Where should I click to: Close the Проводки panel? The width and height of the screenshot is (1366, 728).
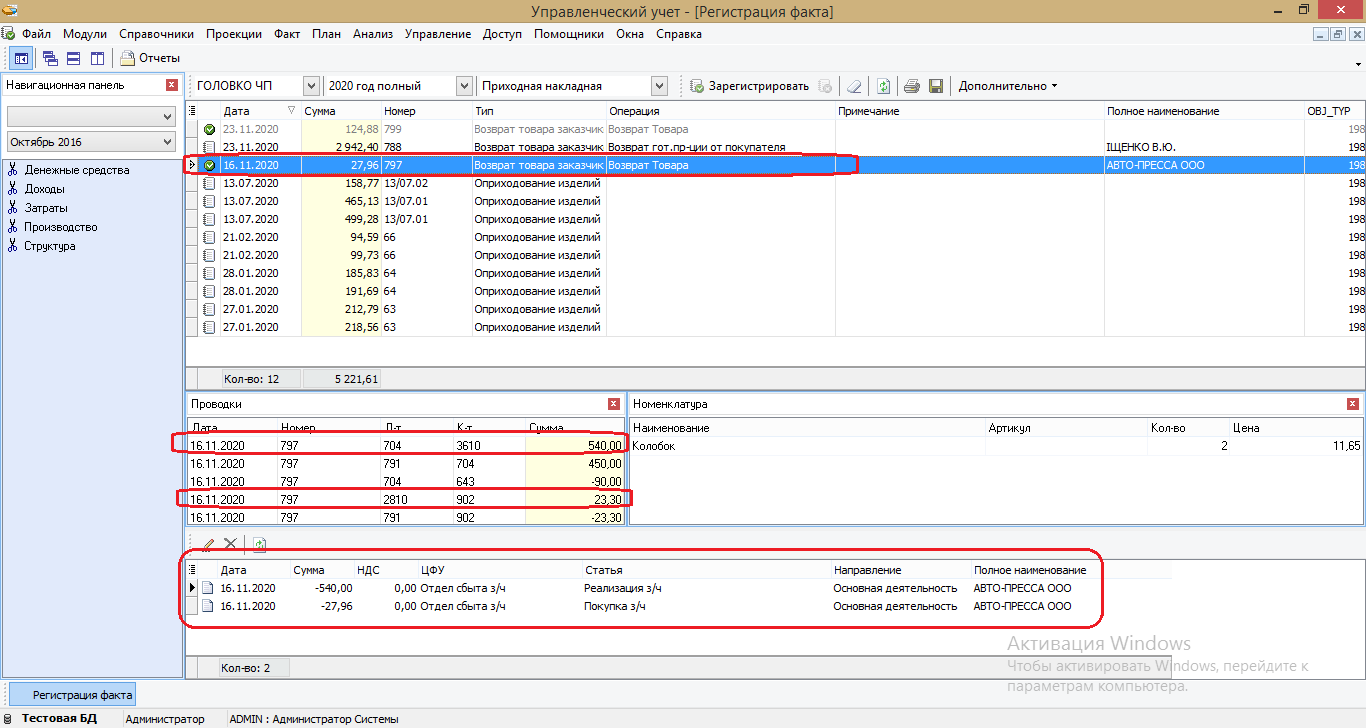(x=614, y=404)
